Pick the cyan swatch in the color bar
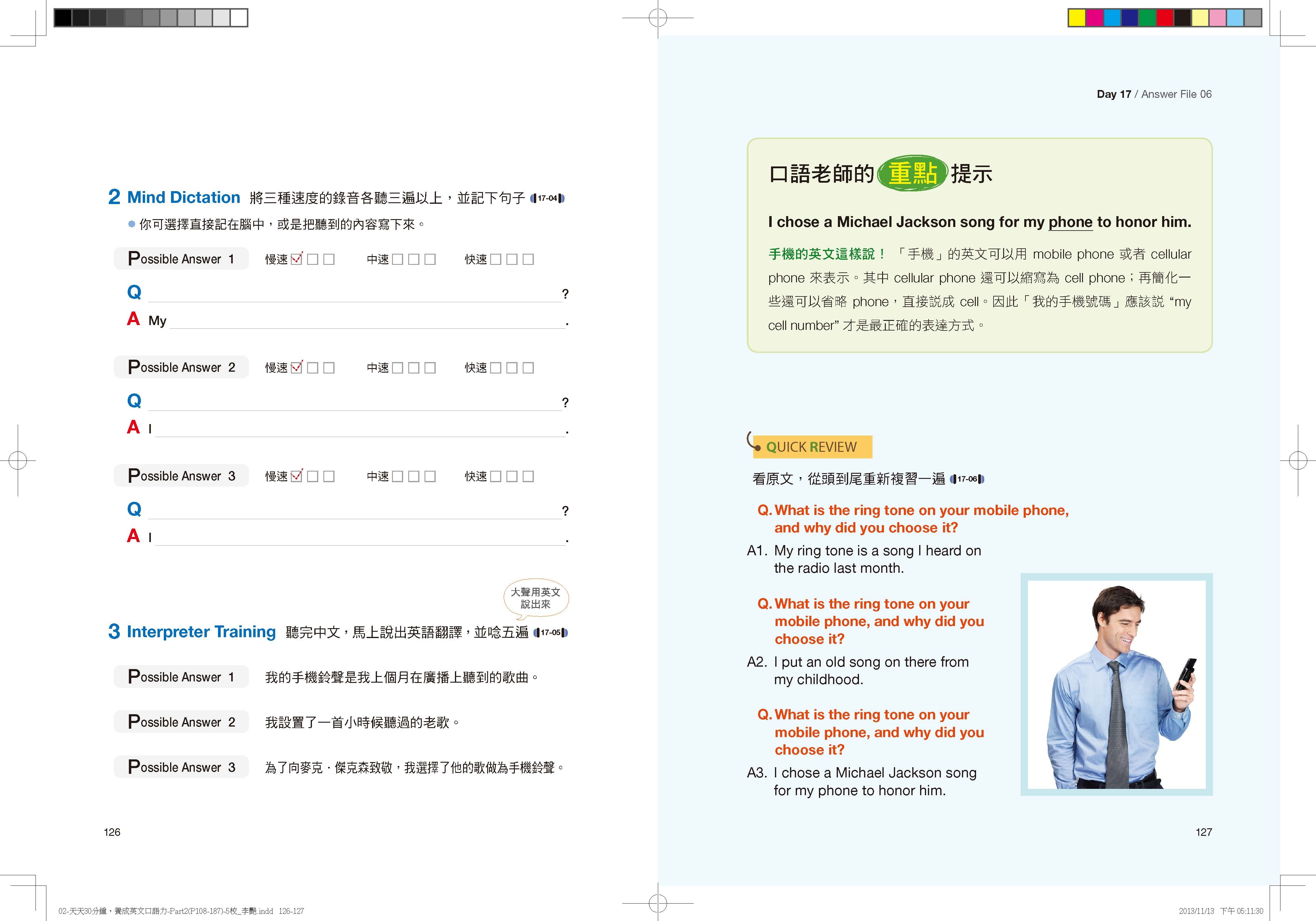Image resolution: width=1316 pixels, height=921 pixels. [1112, 18]
